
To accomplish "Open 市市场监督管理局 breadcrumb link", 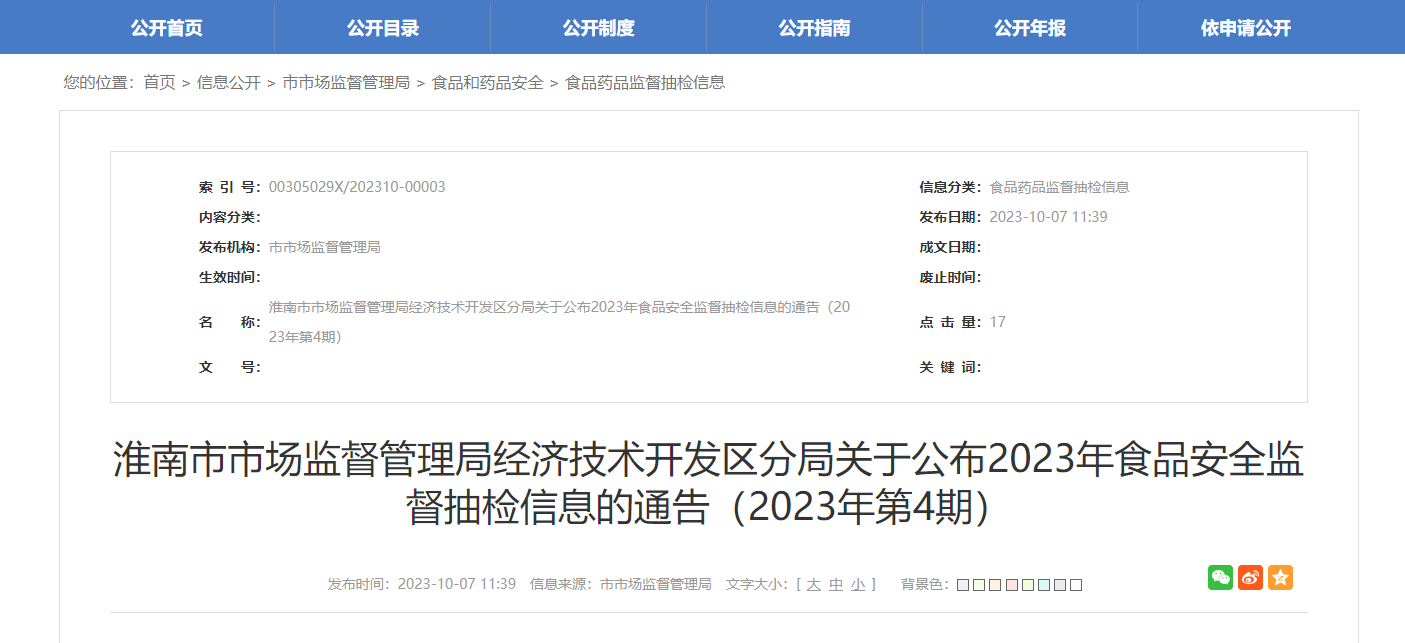I will [346, 83].
